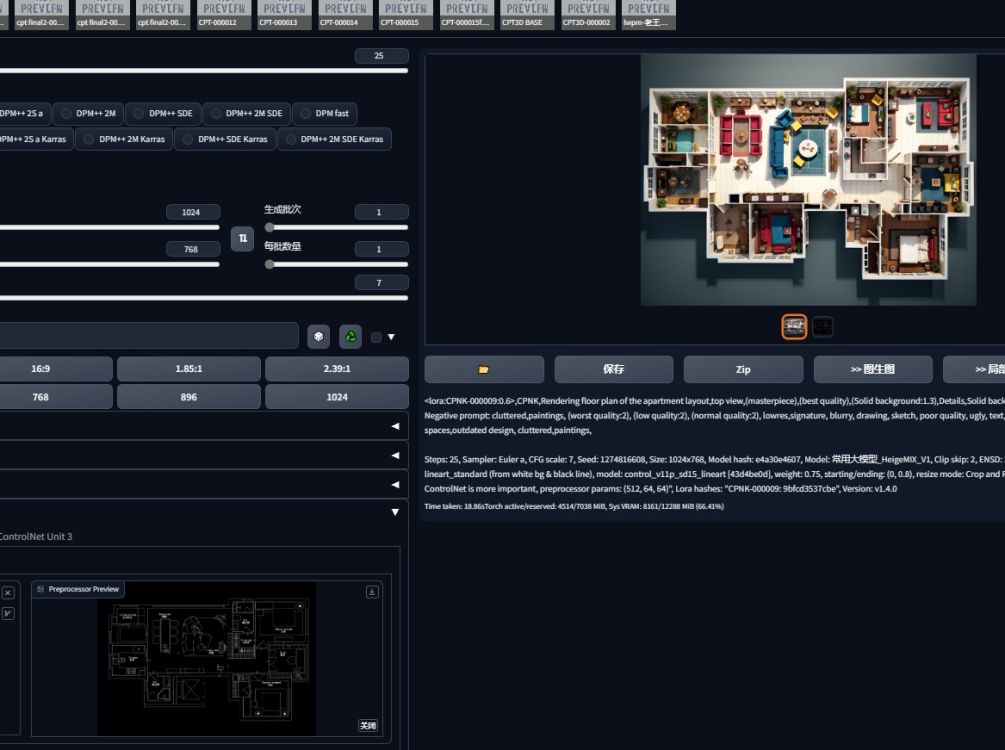The image size is (1005, 750).
Task: Download the Preprocessor Preview image
Action: click(x=372, y=592)
